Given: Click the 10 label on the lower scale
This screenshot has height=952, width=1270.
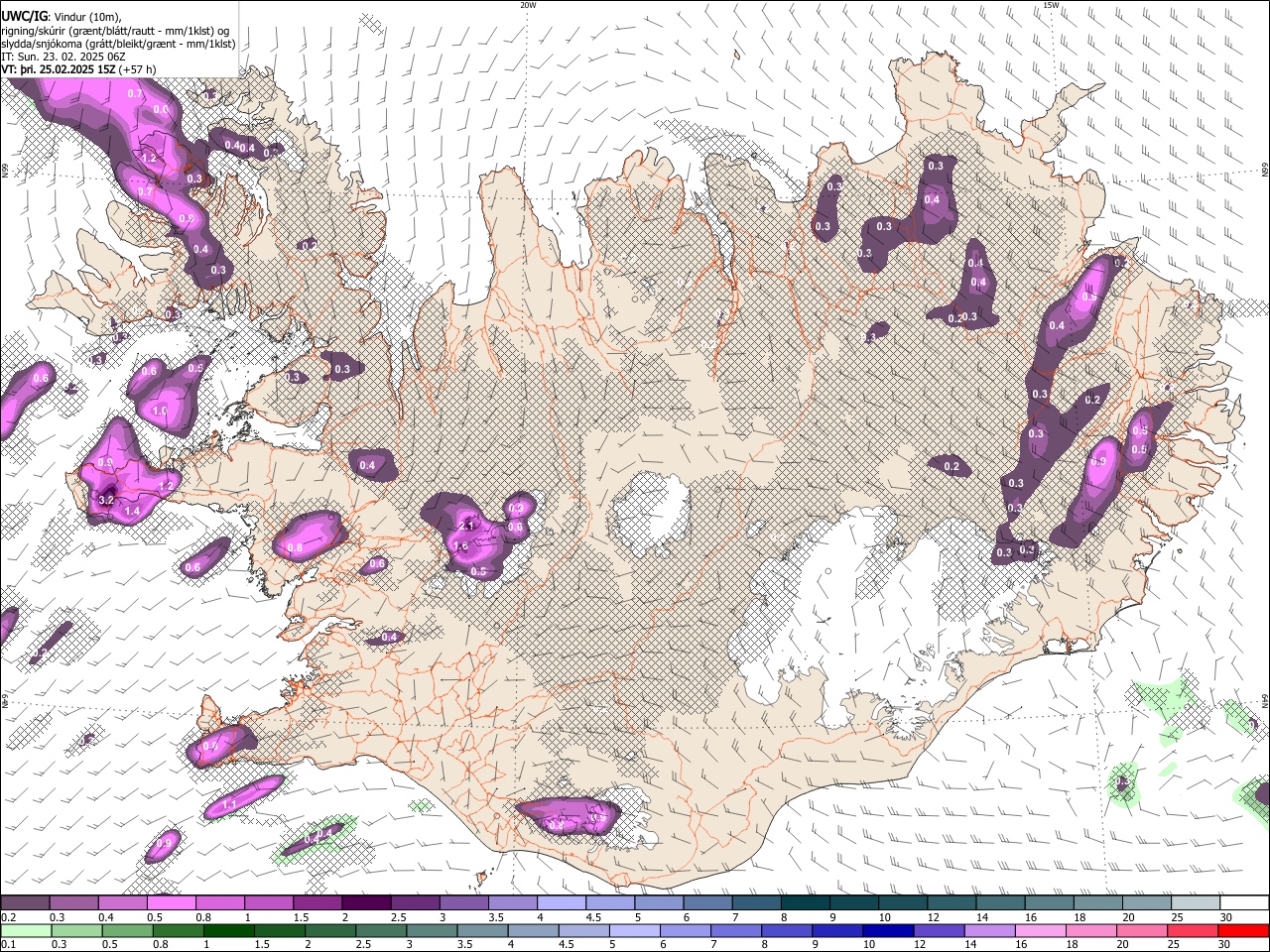Looking at the screenshot, I should click(x=869, y=945).
